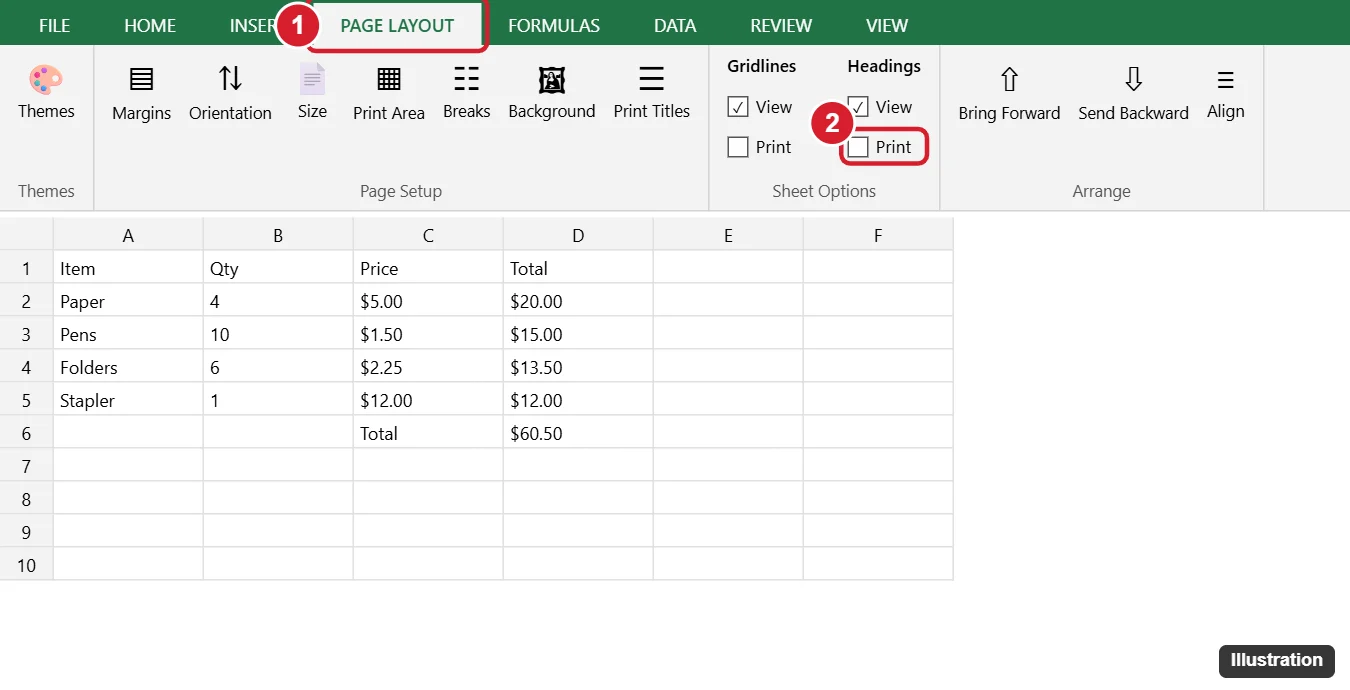This screenshot has width=1350, height=690.
Task: Open the paper Size options
Action: pos(312,92)
